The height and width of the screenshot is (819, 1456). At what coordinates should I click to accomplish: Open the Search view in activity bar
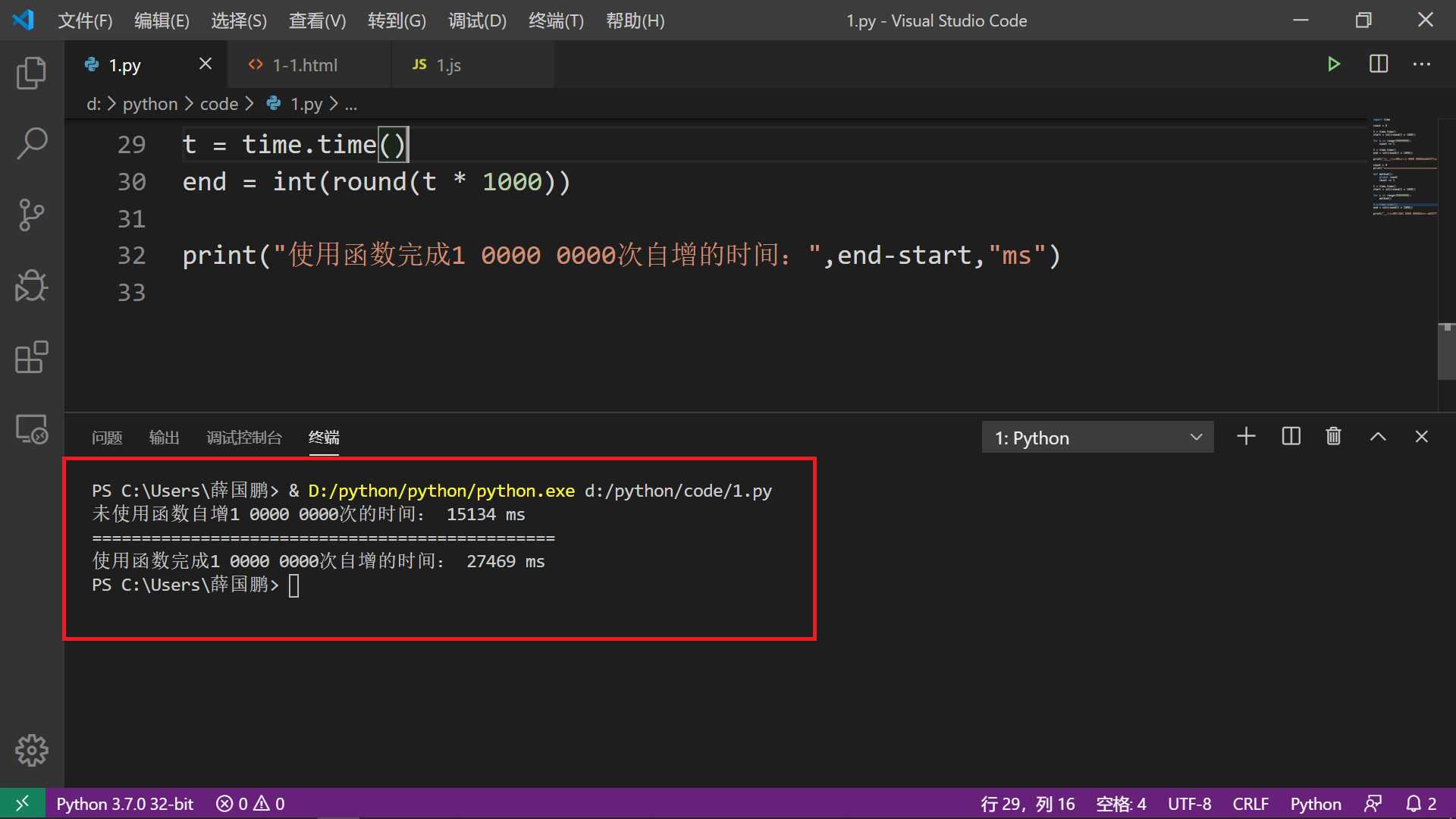(x=31, y=143)
